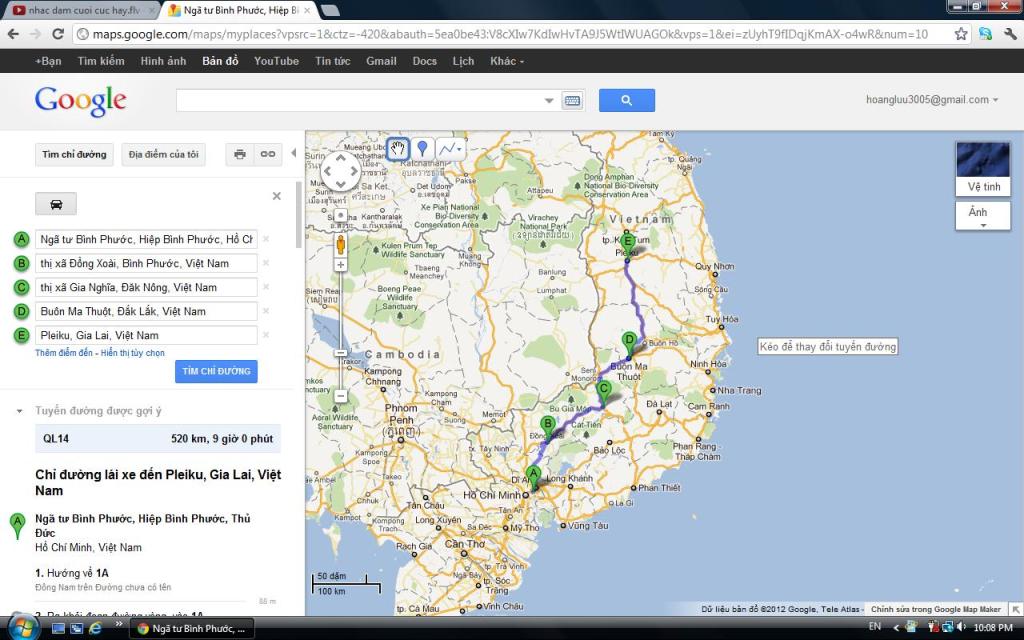This screenshot has height=640, width=1024.
Task: Click the map zoom out minus button
Action: click(x=340, y=396)
